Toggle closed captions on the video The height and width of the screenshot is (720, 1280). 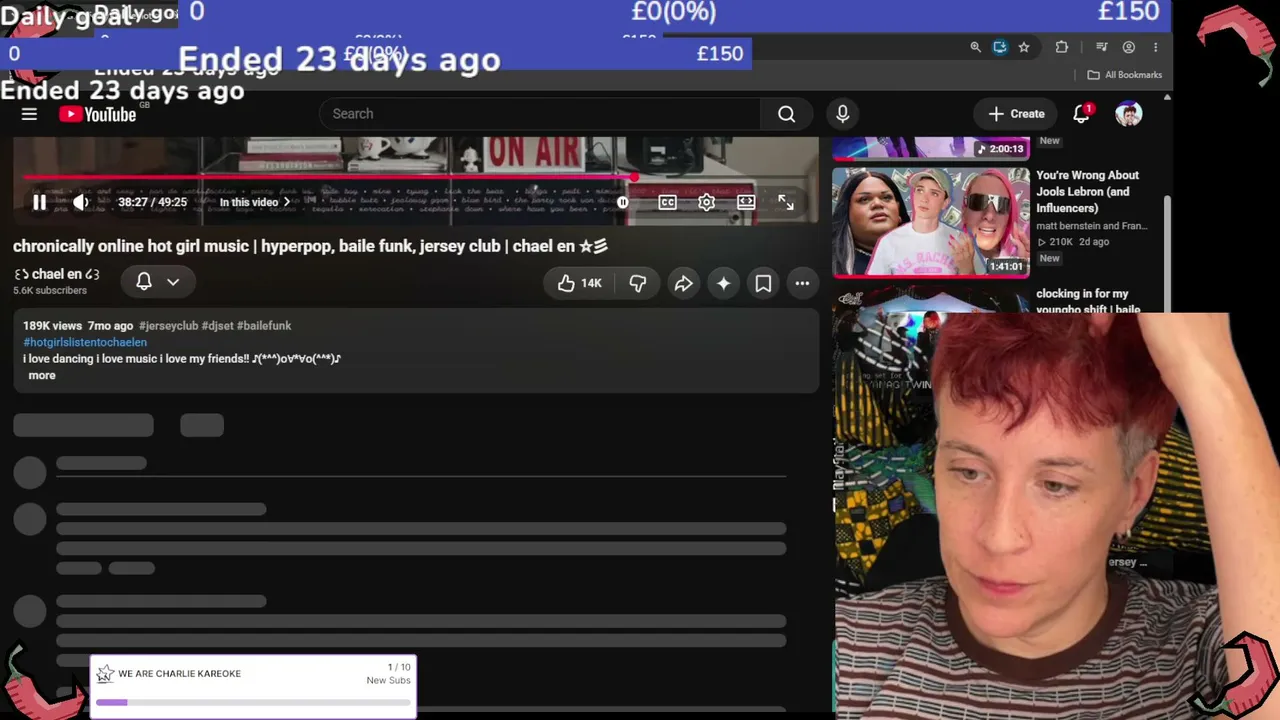[667, 202]
